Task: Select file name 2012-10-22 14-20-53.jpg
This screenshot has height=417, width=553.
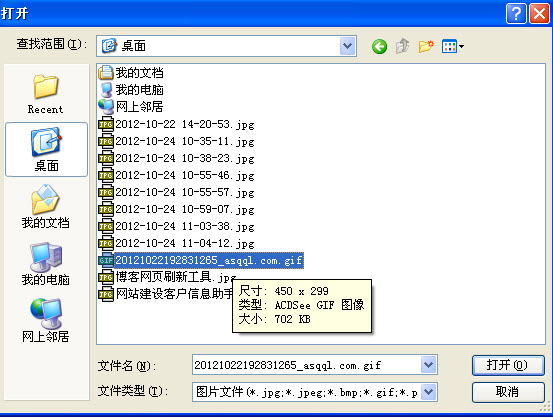Action: click(185, 124)
